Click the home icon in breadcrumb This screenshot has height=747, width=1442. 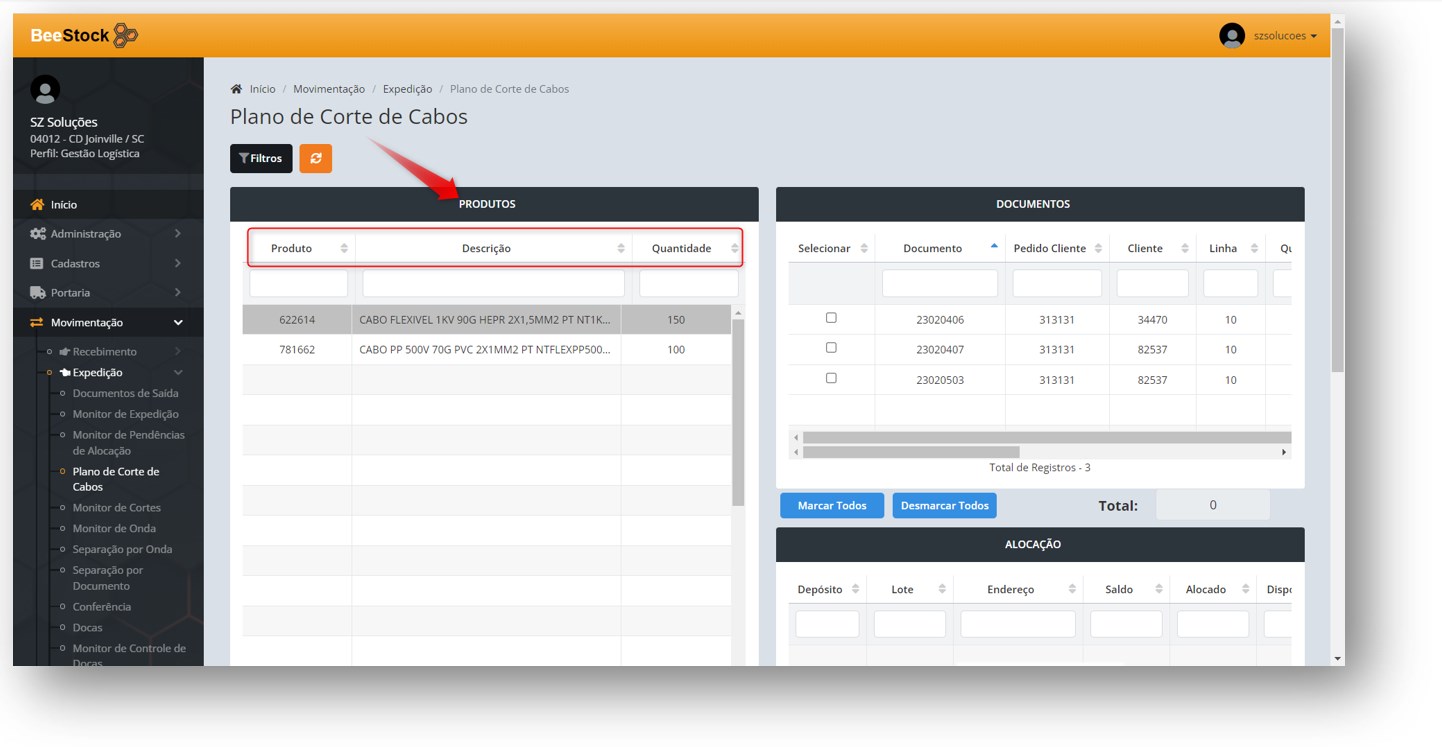[x=236, y=89]
